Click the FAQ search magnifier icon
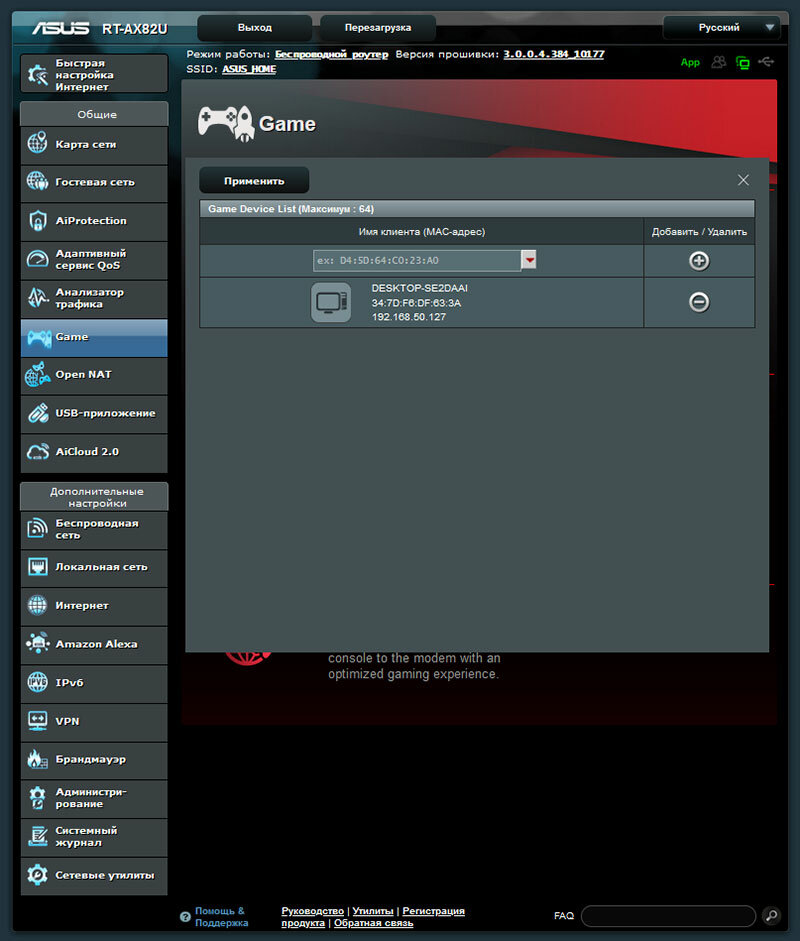The height and width of the screenshot is (941, 800). 771,915
